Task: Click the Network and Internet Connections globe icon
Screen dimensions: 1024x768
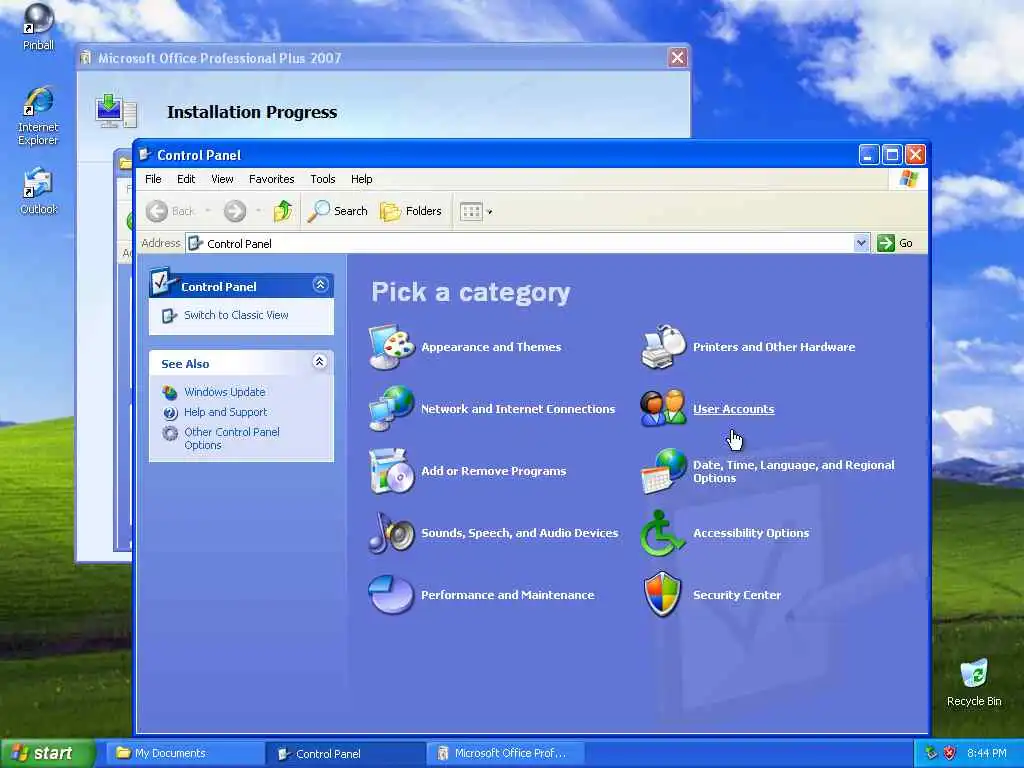Action: pos(391,409)
